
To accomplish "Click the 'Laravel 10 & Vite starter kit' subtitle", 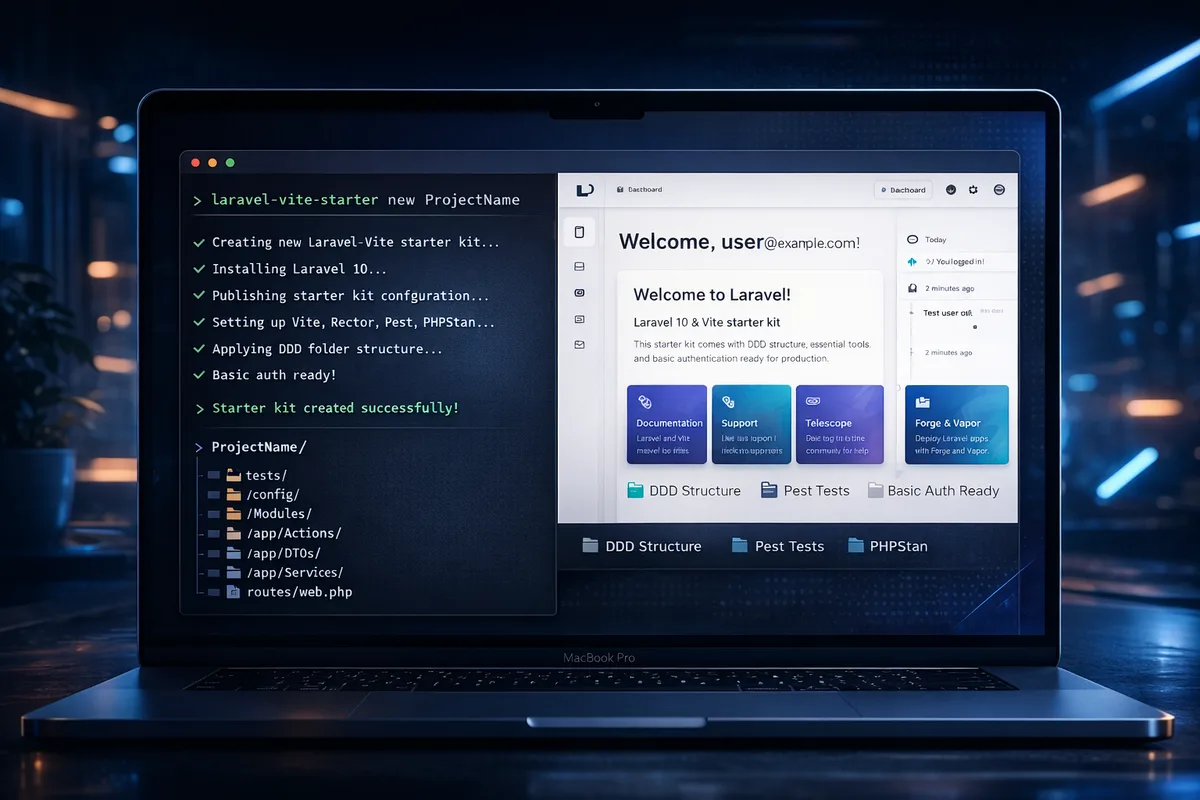I will pos(707,322).
